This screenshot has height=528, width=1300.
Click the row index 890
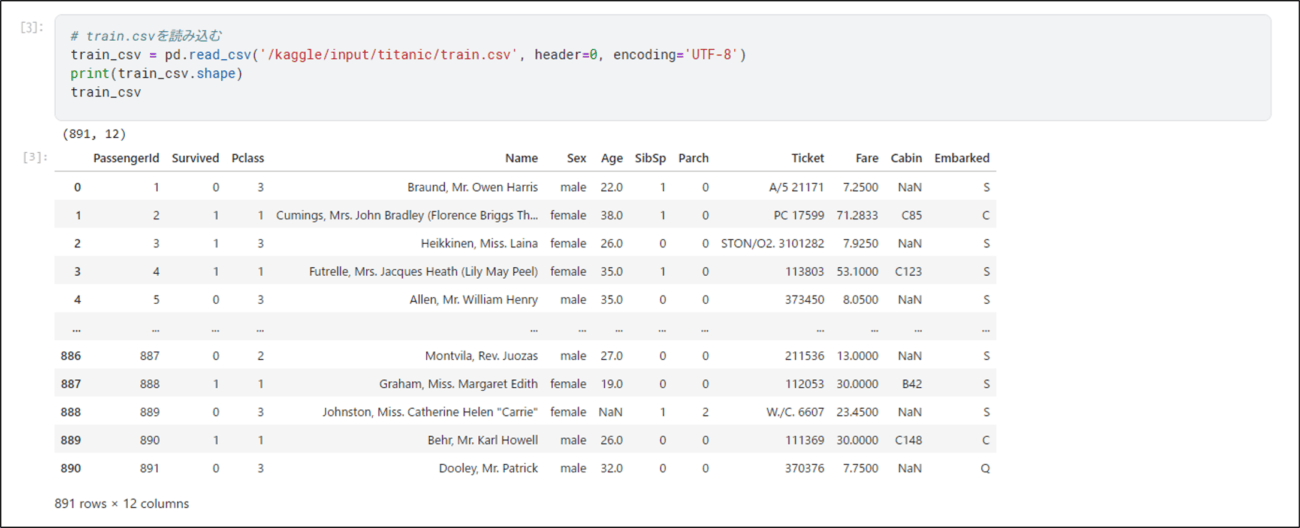click(71, 468)
